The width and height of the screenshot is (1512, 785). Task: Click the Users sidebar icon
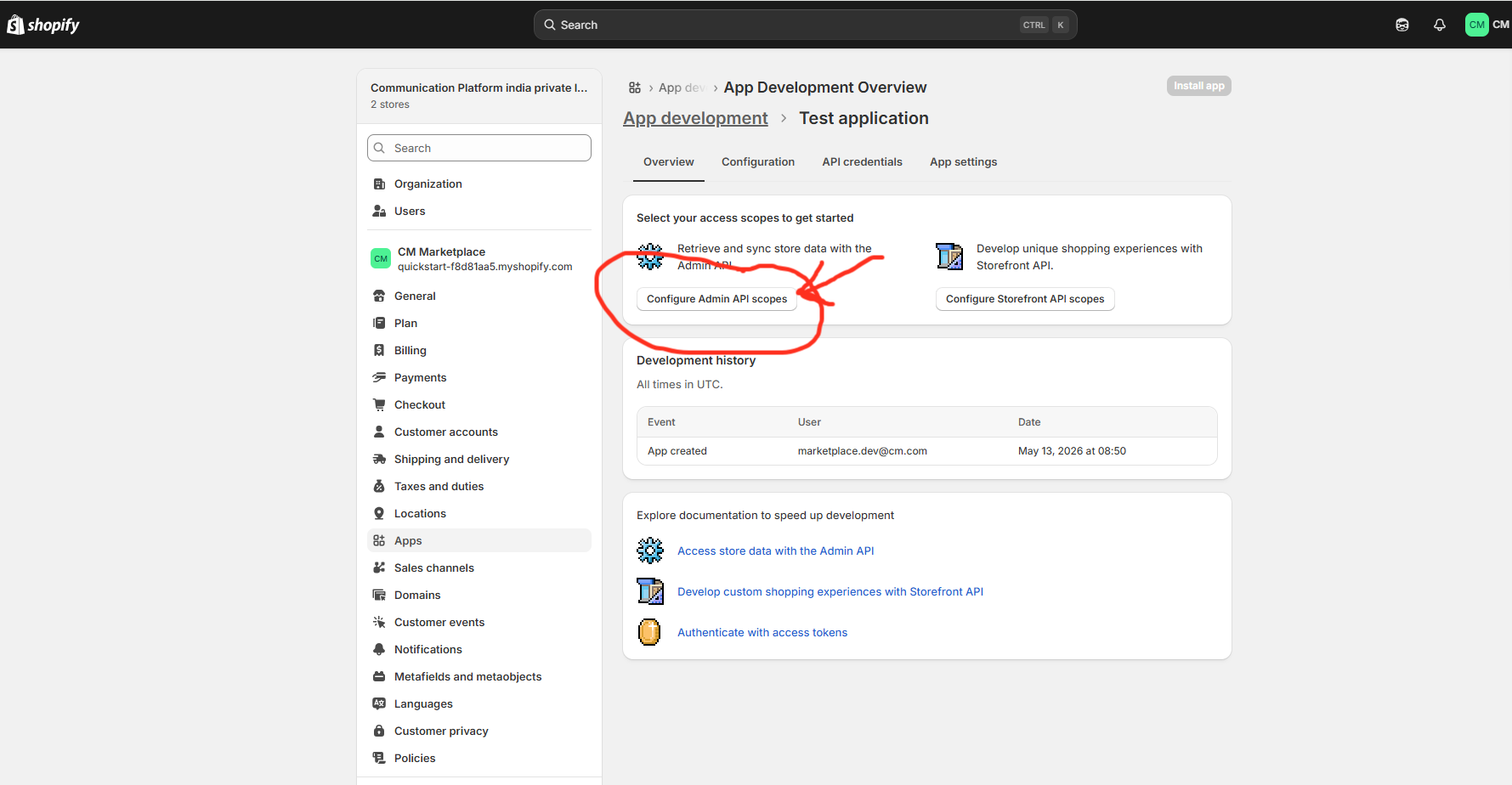pos(379,211)
